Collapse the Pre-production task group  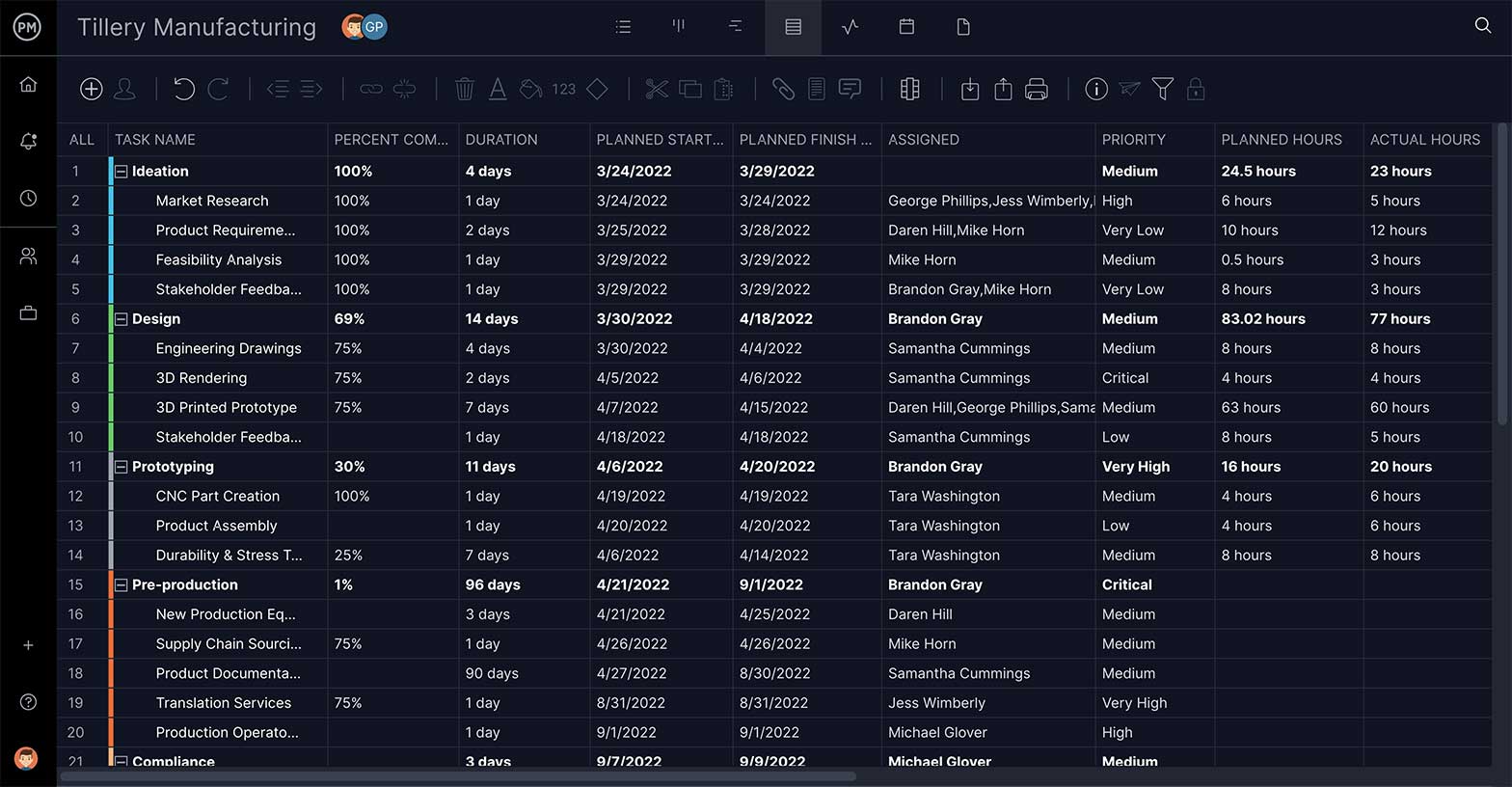pyautogui.click(x=121, y=585)
